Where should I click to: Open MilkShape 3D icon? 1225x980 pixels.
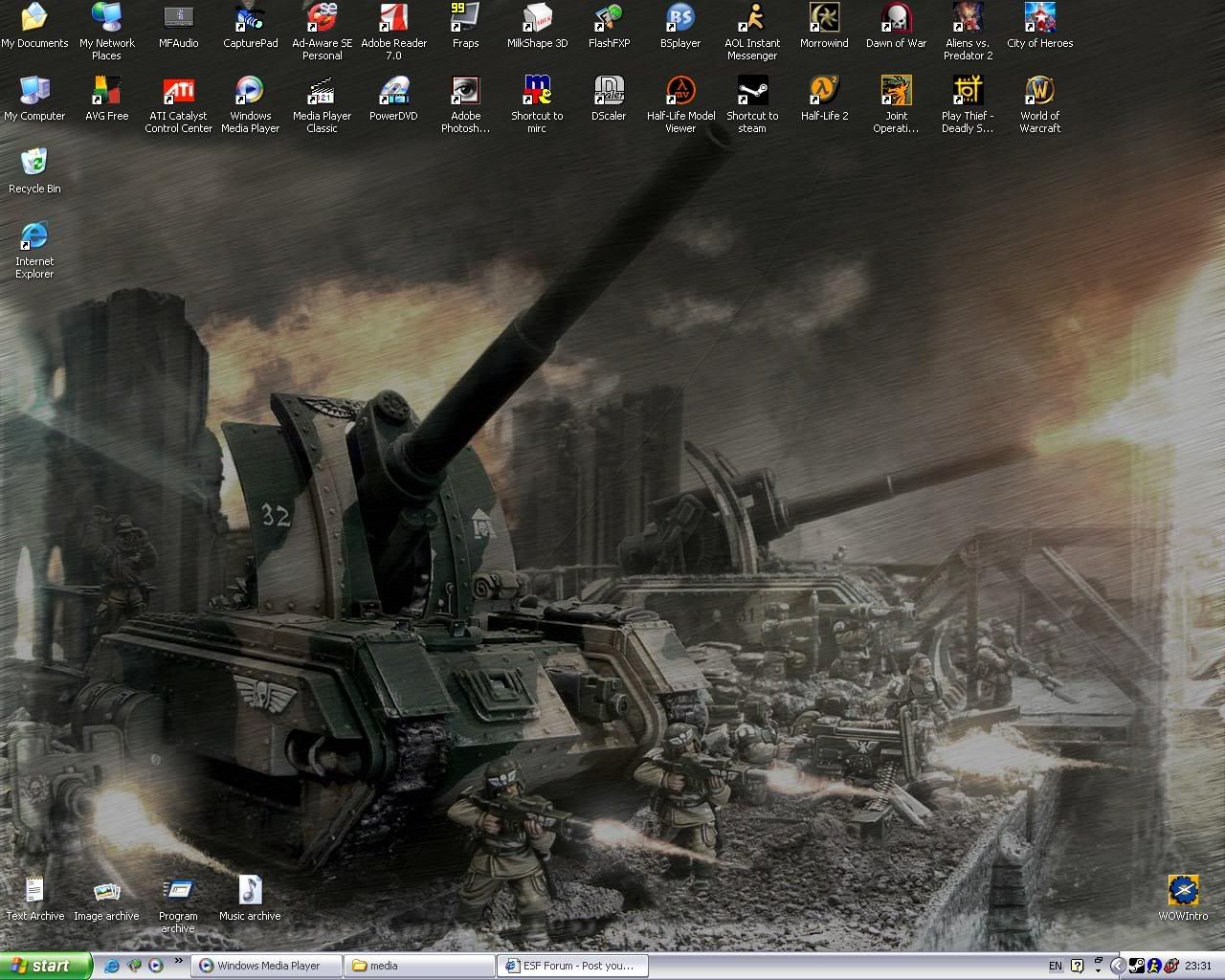537,26
